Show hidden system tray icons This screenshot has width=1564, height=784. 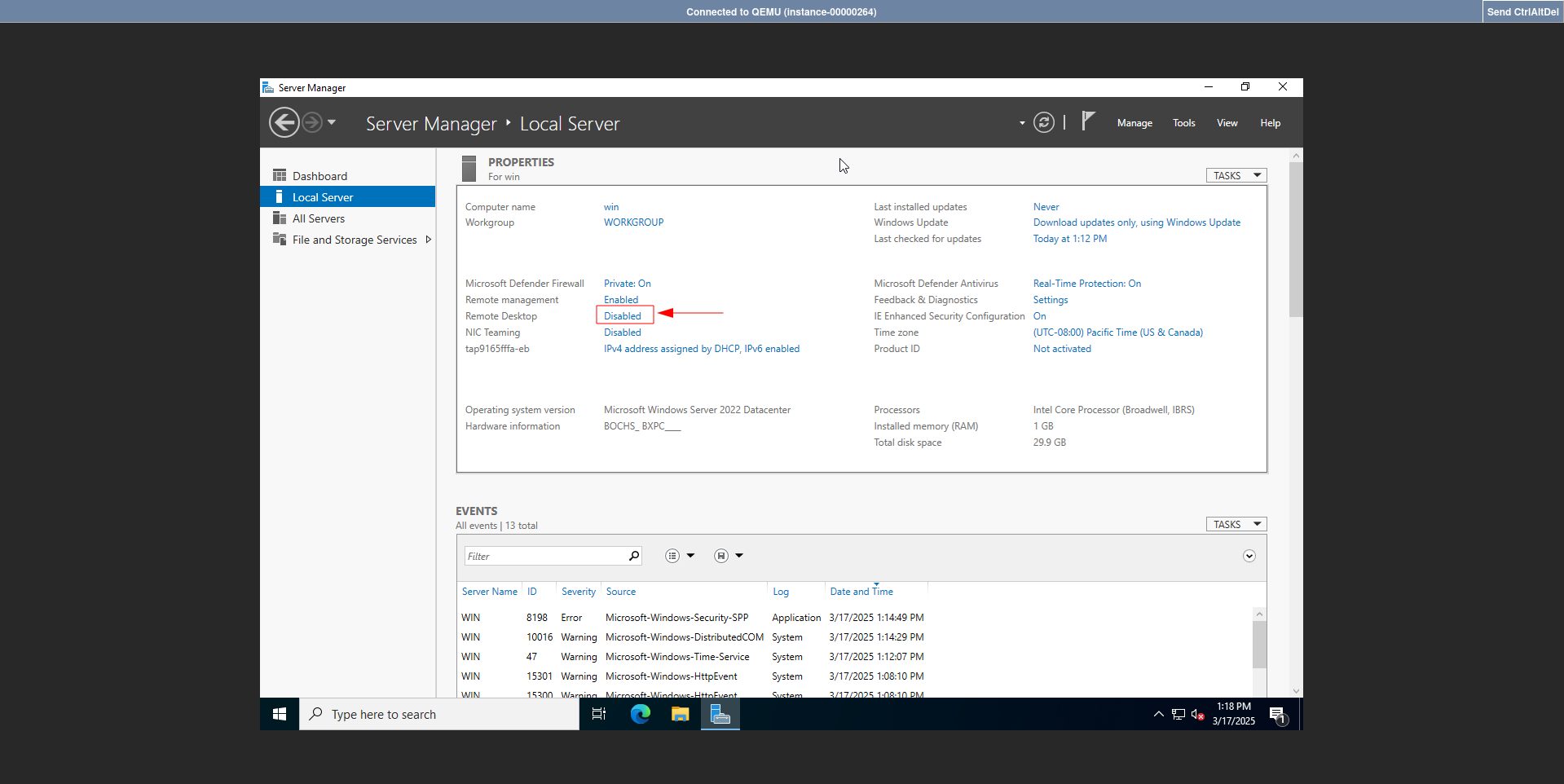(1158, 714)
